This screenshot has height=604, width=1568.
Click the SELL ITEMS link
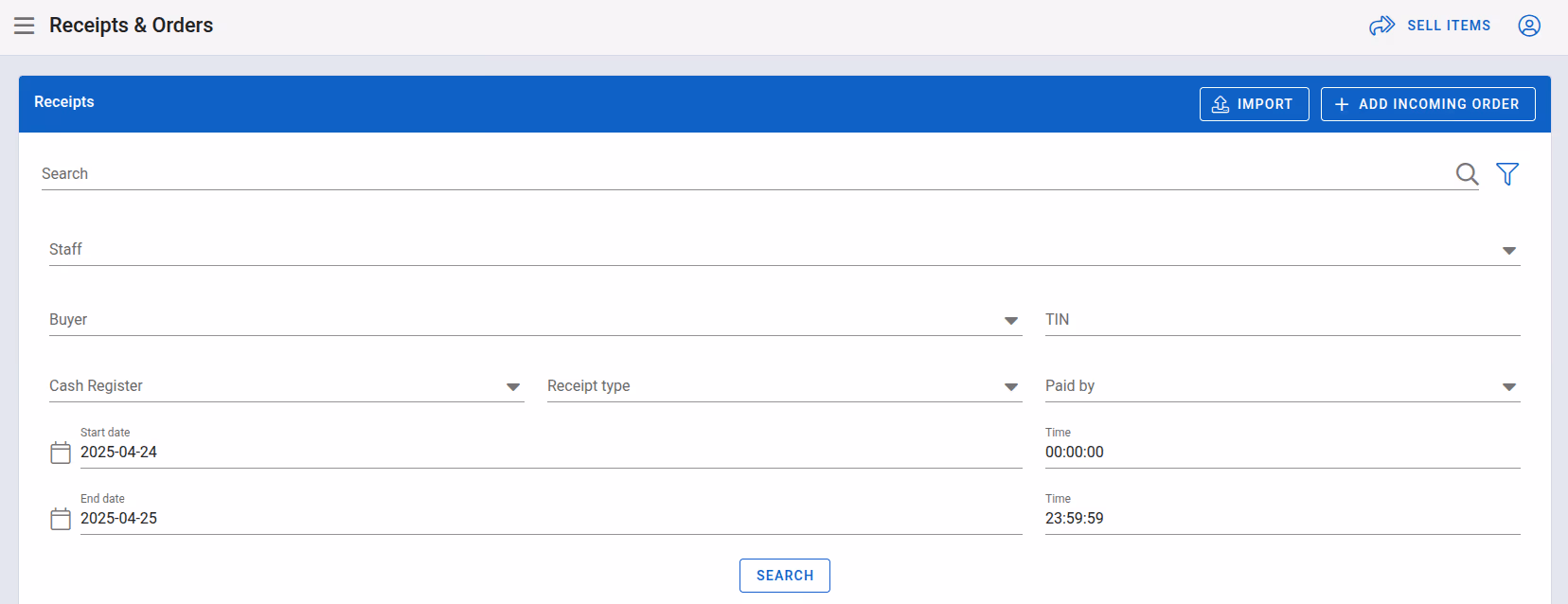[x=1449, y=26]
